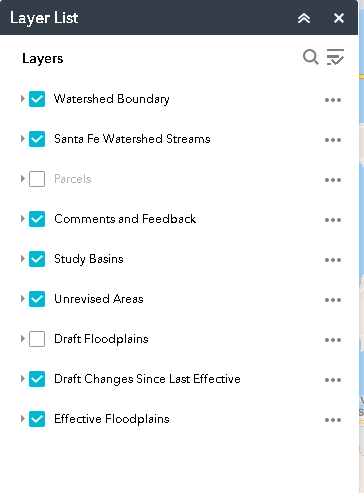Expand Draft Changes Since Last Effective layer
The image size is (364, 493).
(23, 378)
